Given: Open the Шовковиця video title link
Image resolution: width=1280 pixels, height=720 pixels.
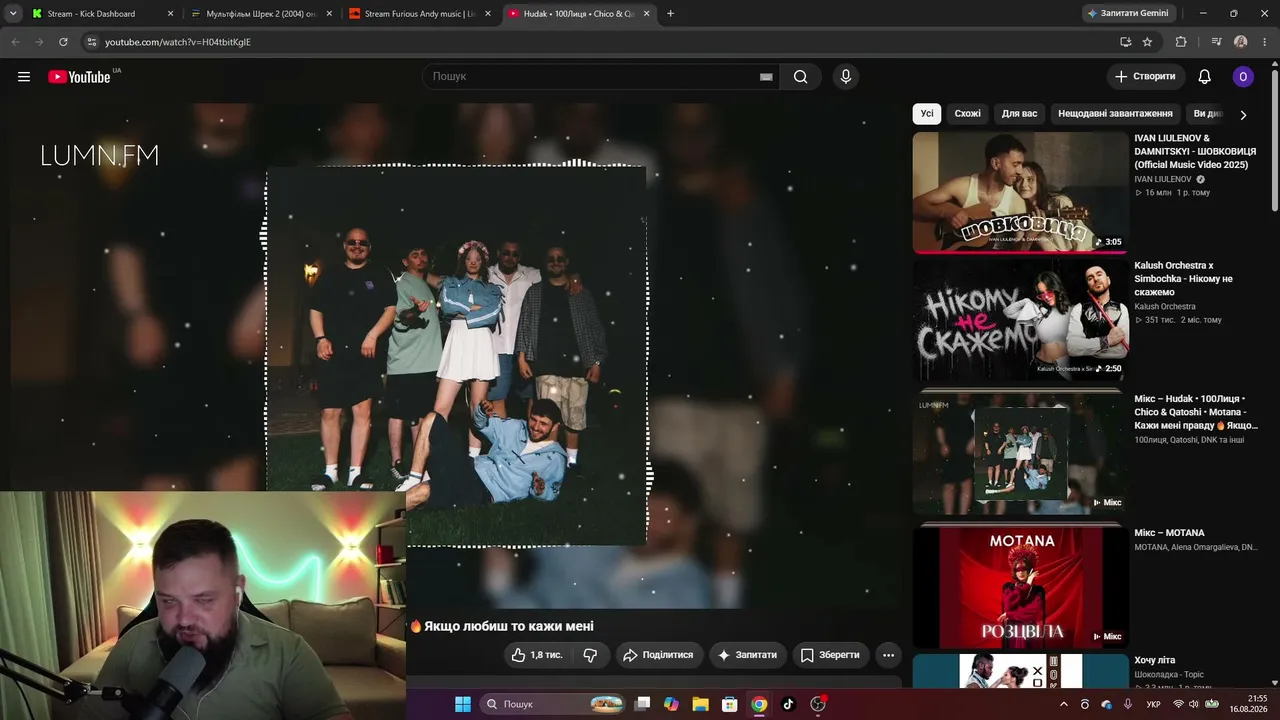Looking at the screenshot, I should [x=1195, y=151].
